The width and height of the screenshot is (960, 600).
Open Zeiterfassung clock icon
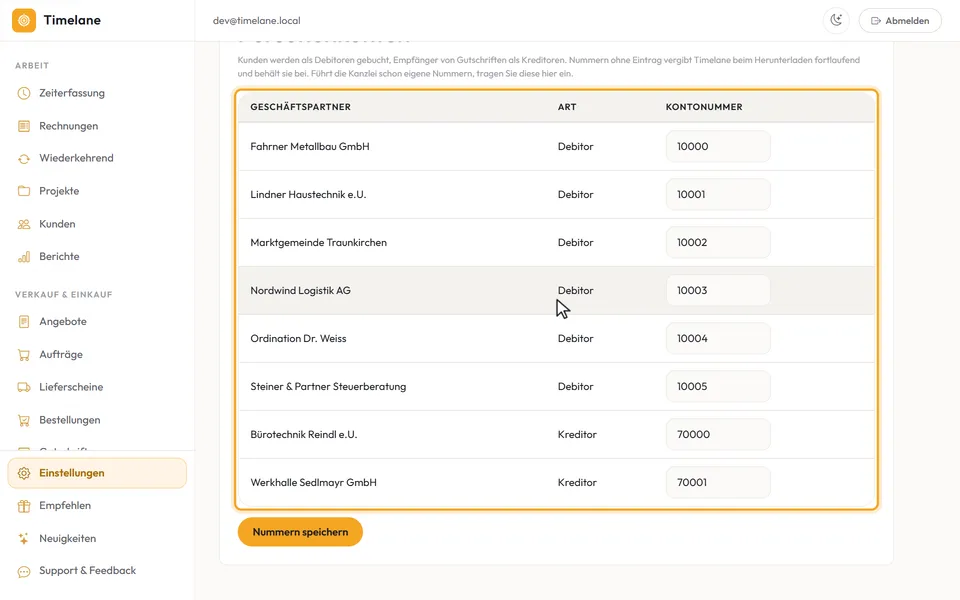24,93
